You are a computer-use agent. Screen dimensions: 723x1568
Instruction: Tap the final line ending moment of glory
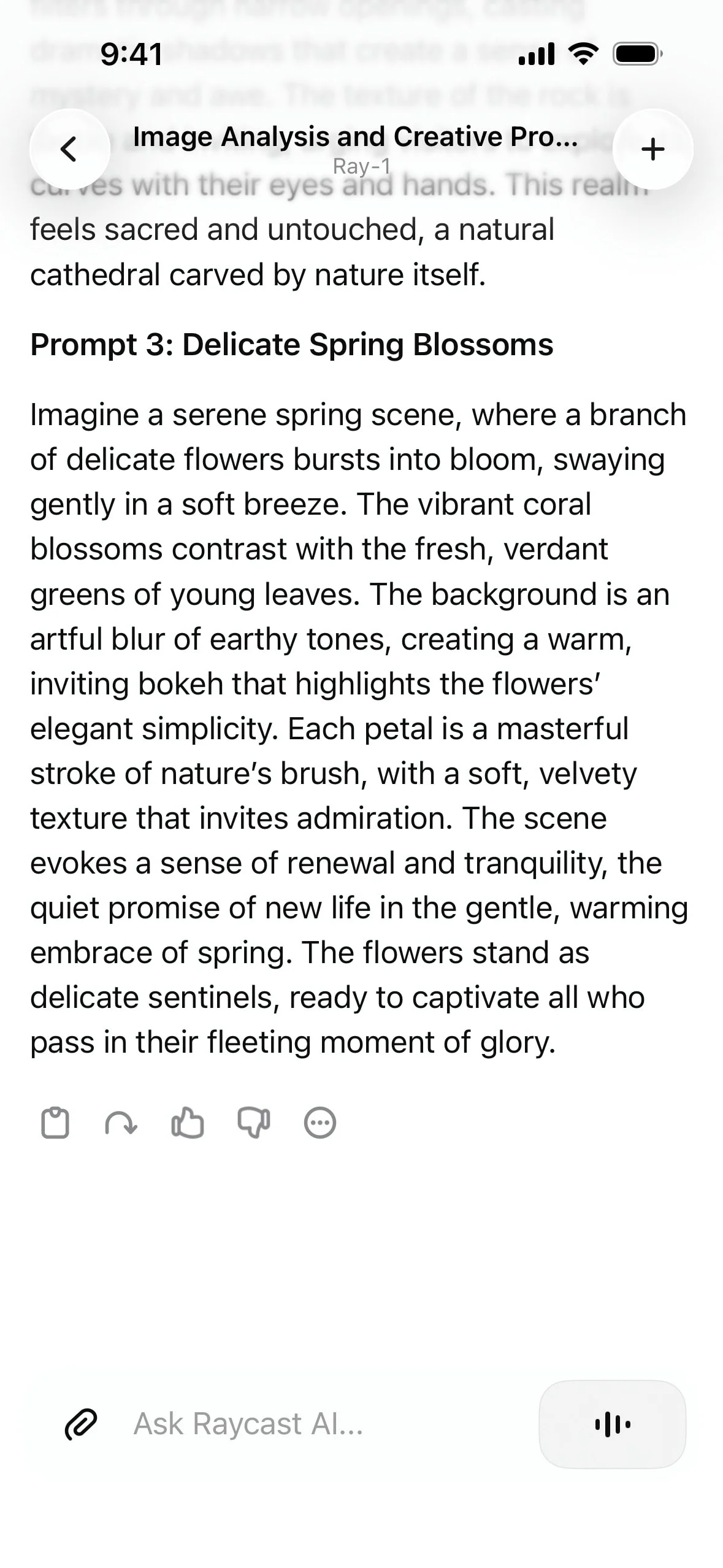click(293, 1042)
